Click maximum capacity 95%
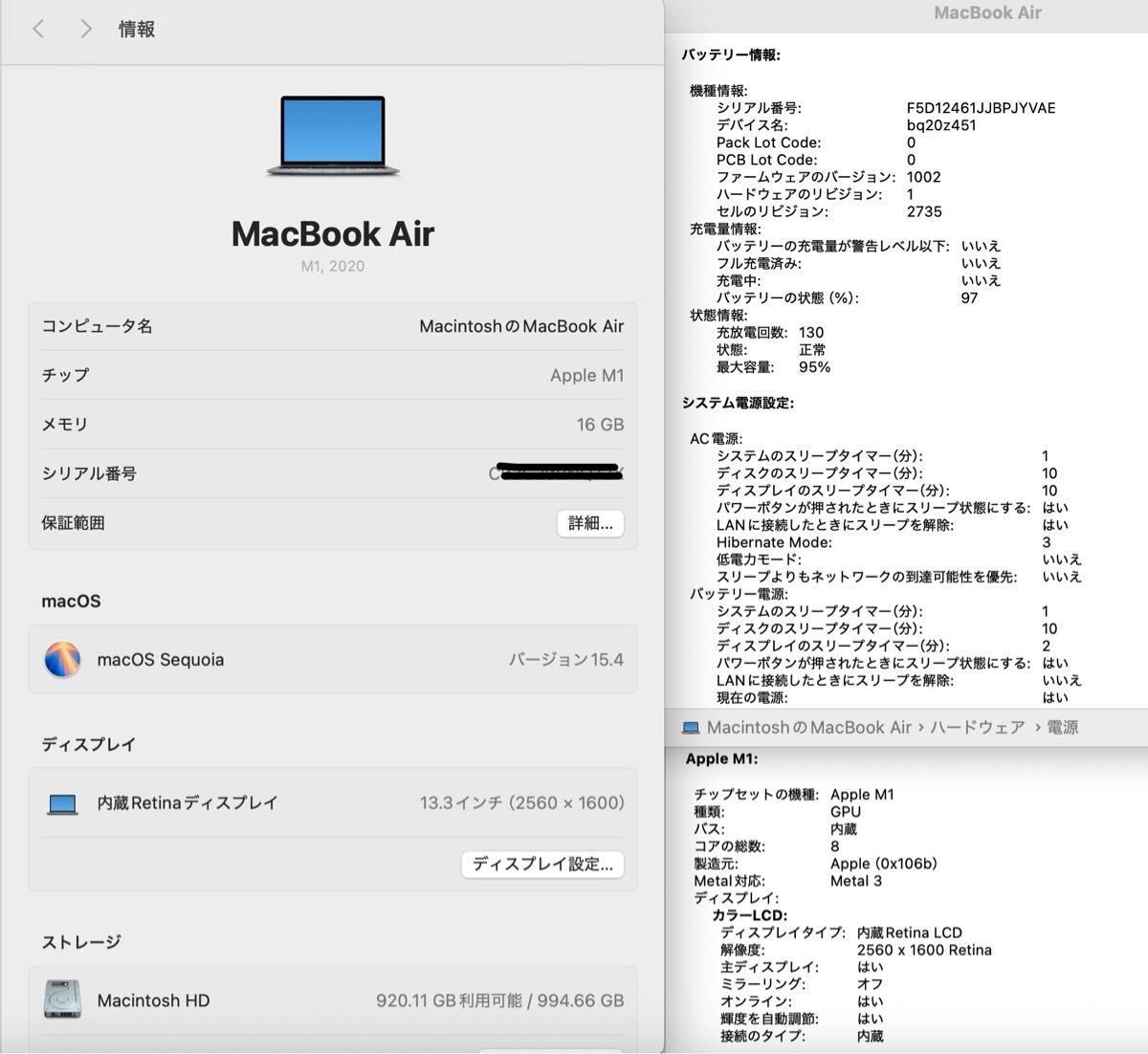 [815, 367]
